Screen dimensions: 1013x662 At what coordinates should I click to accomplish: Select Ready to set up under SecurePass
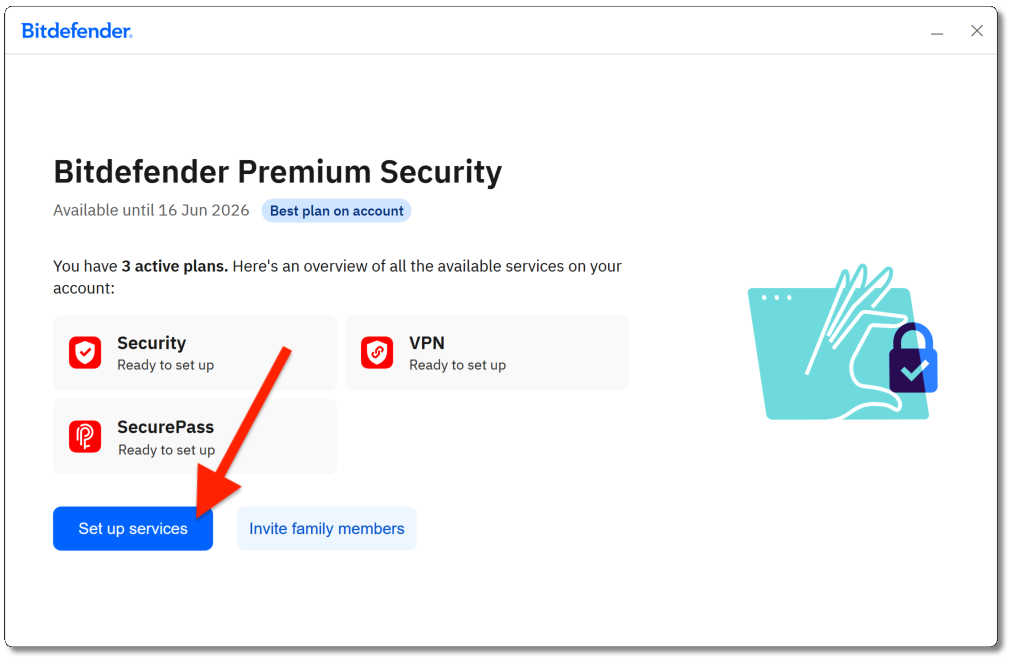coord(165,449)
